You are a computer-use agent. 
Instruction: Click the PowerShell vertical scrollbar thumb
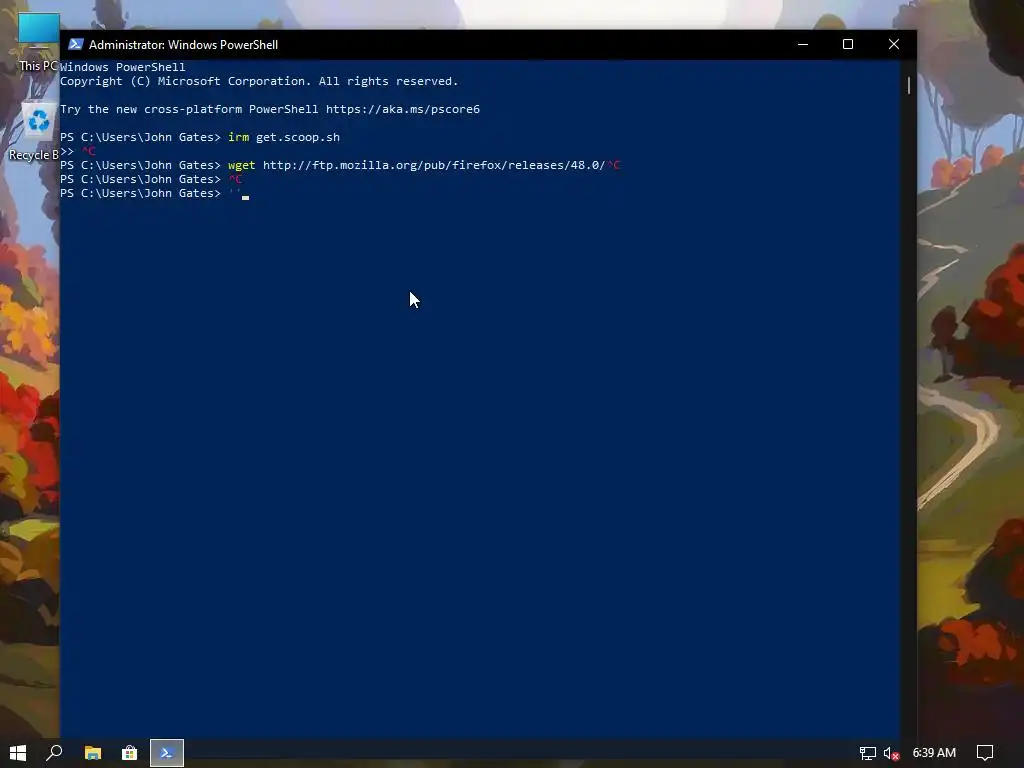pyautogui.click(x=908, y=85)
